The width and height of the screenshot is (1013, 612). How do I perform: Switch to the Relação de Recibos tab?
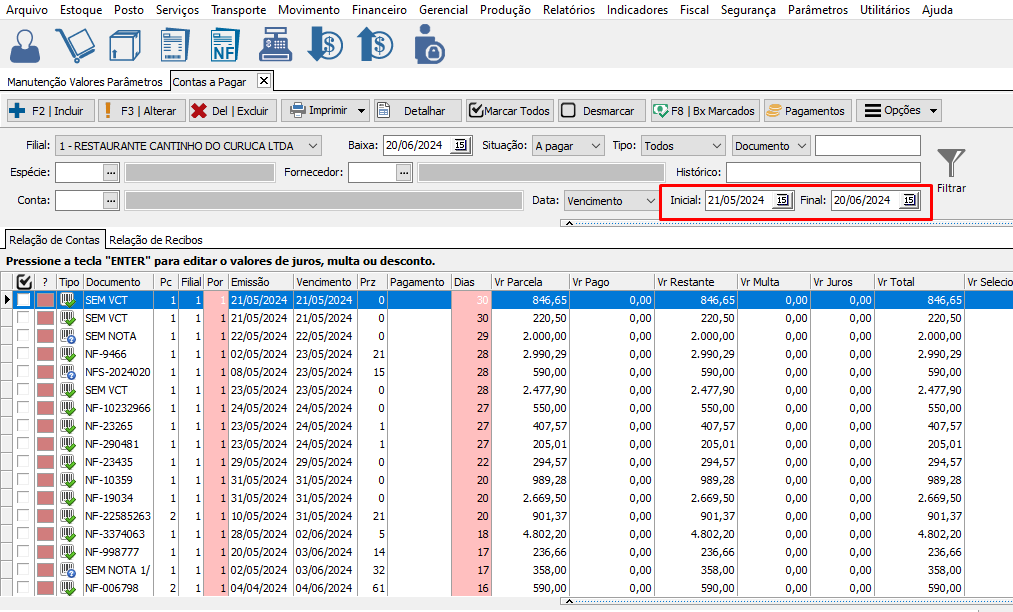pos(155,240)
